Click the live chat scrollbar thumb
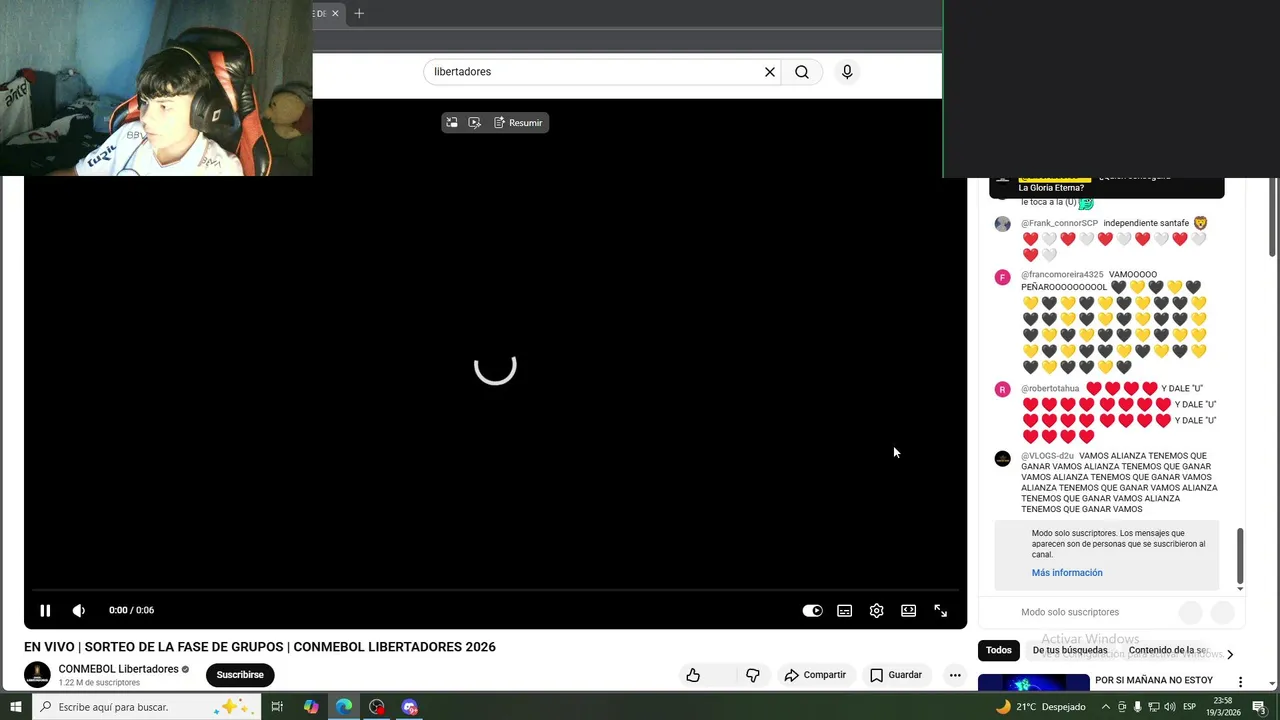 point(1240,556)
